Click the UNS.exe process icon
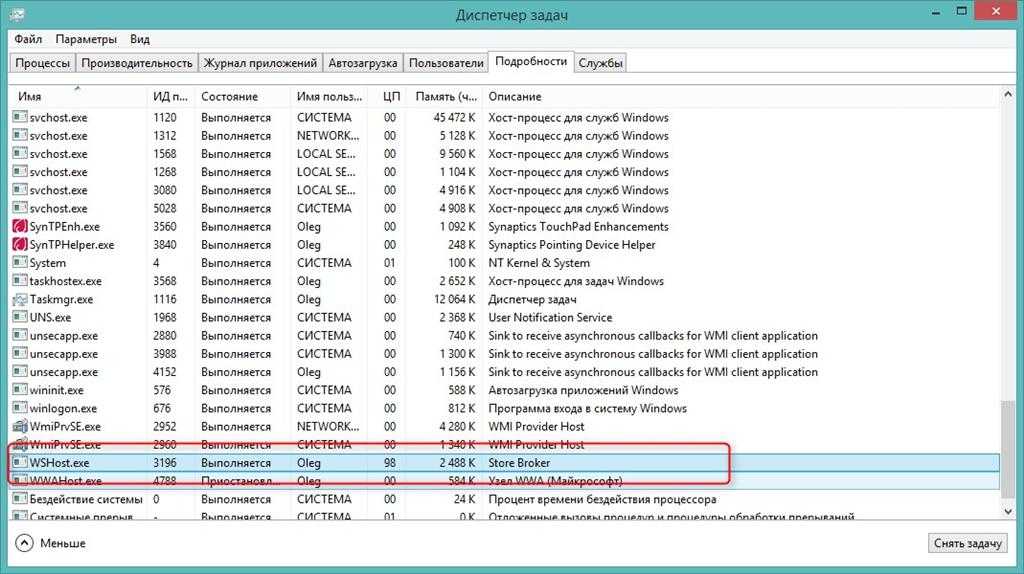 pos(20,317)
